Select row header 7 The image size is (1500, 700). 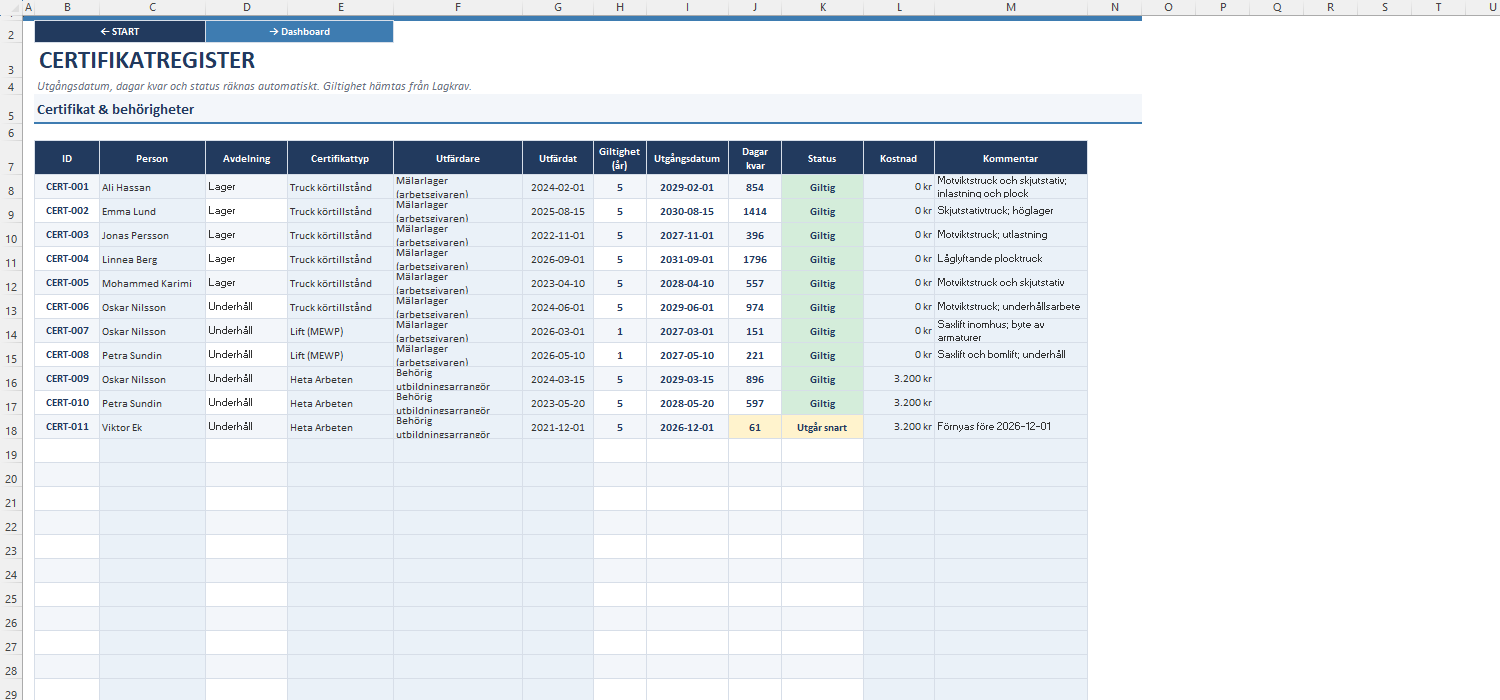[x=12, y=158]
